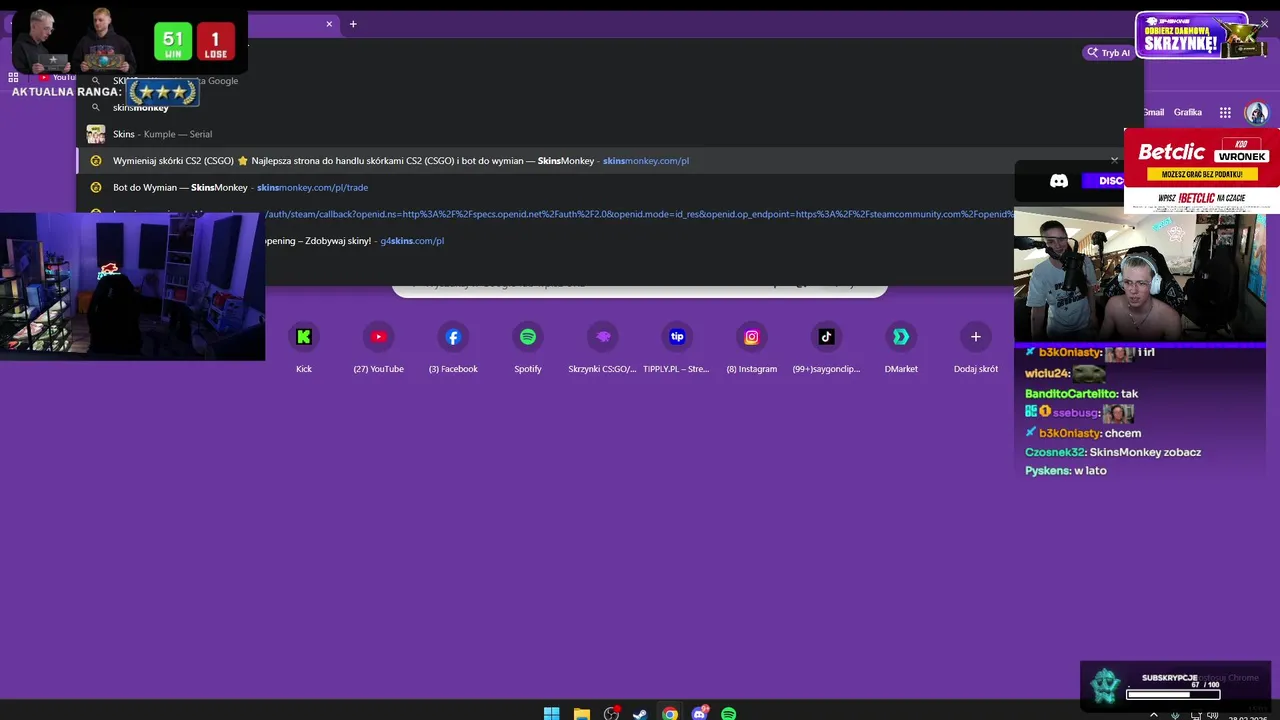This screenshot has height=720, width=1280.
Task: Open Spotify from the taskbar
Action: tap(729, 713)
